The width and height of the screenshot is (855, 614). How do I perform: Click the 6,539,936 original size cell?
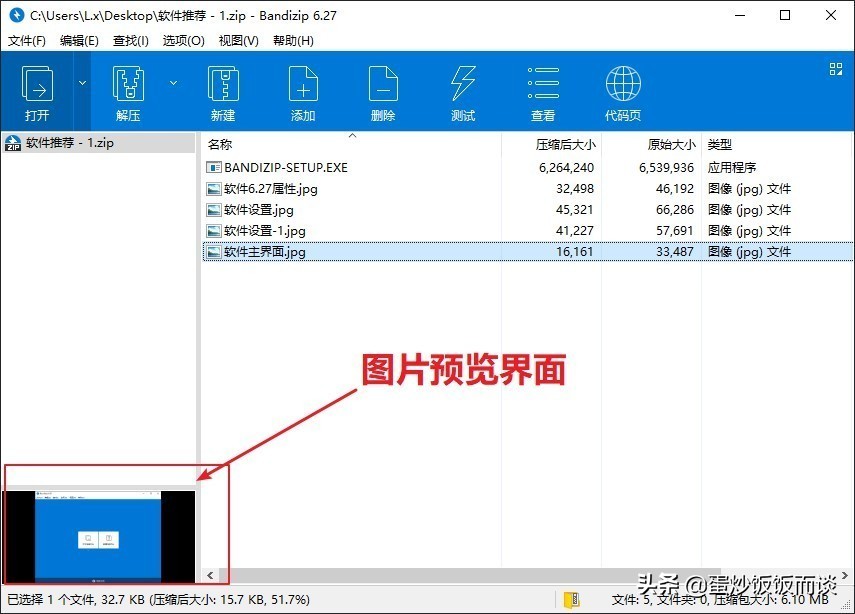tap(666, 168)
